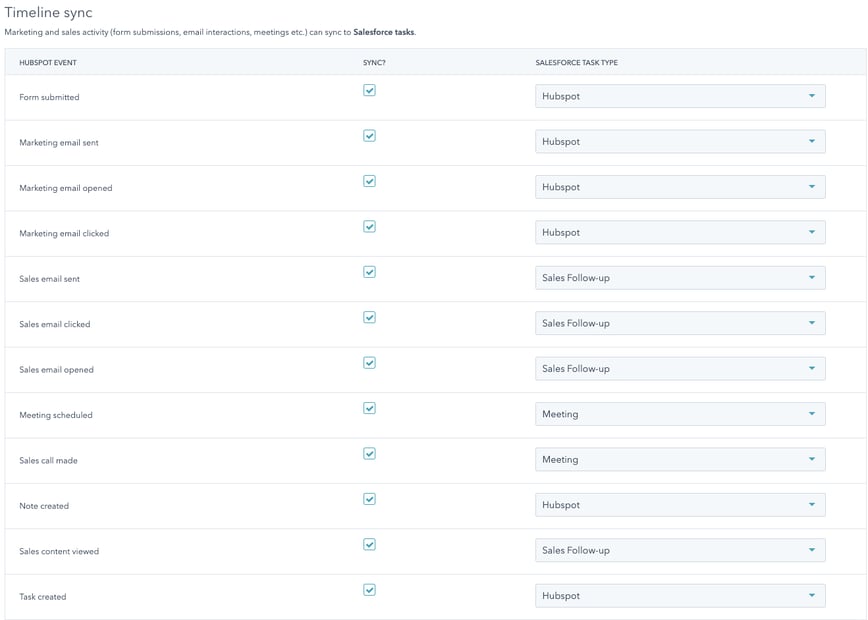Open task type dropdown for Task created
The width and height of the screenshot is (868, 620).
[x=680, y=595]
